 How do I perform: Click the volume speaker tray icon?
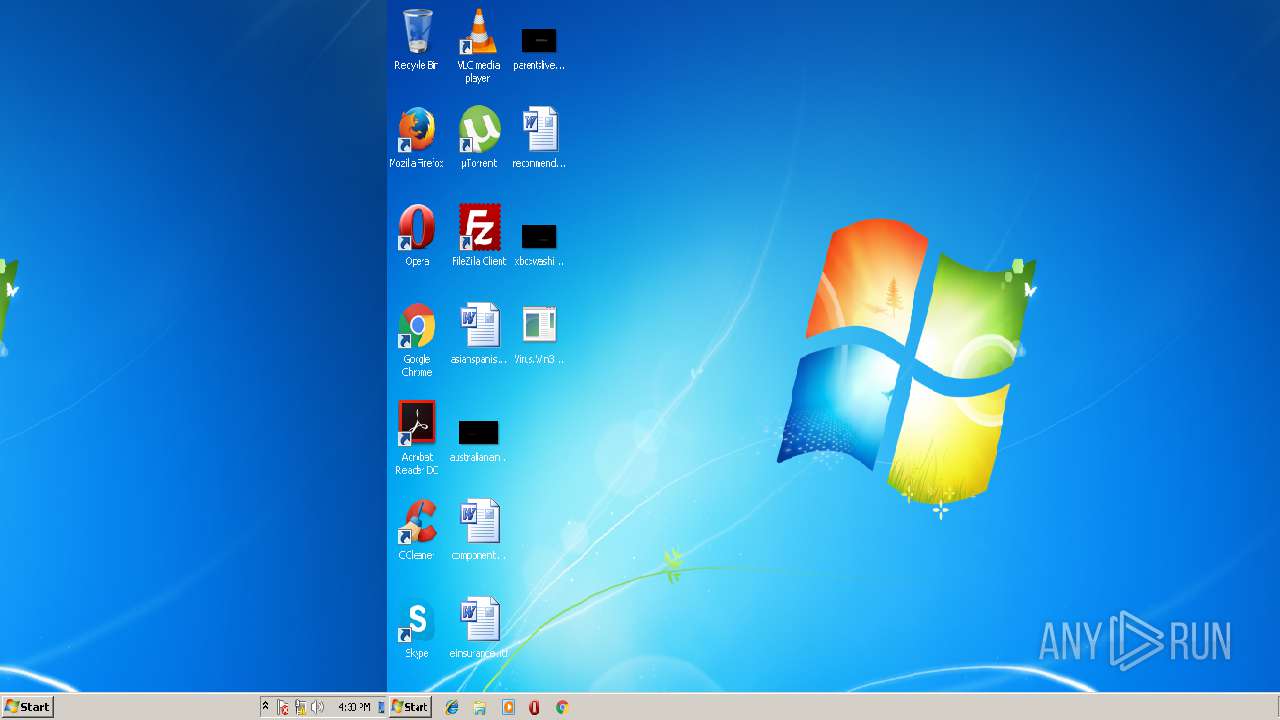(x=318, y=707)
